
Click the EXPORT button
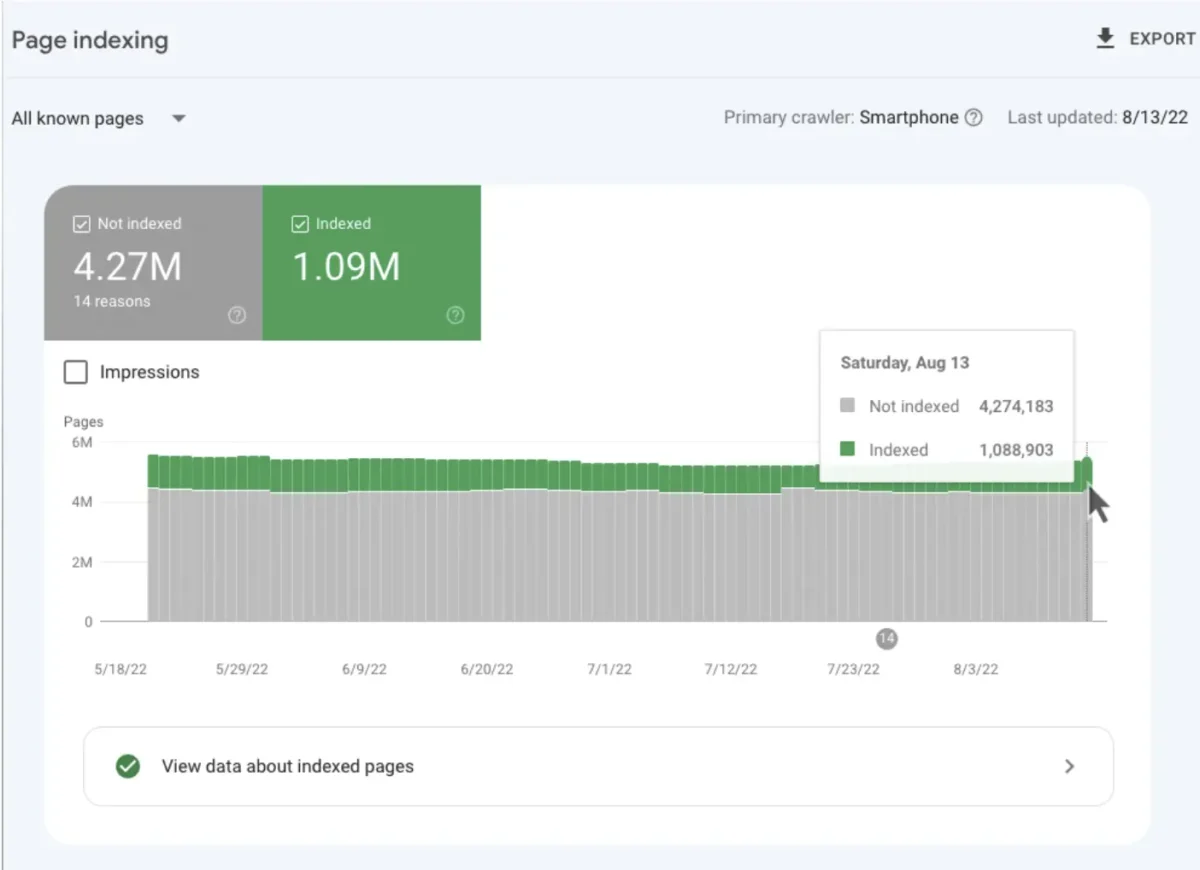[x=1146, y=39]
